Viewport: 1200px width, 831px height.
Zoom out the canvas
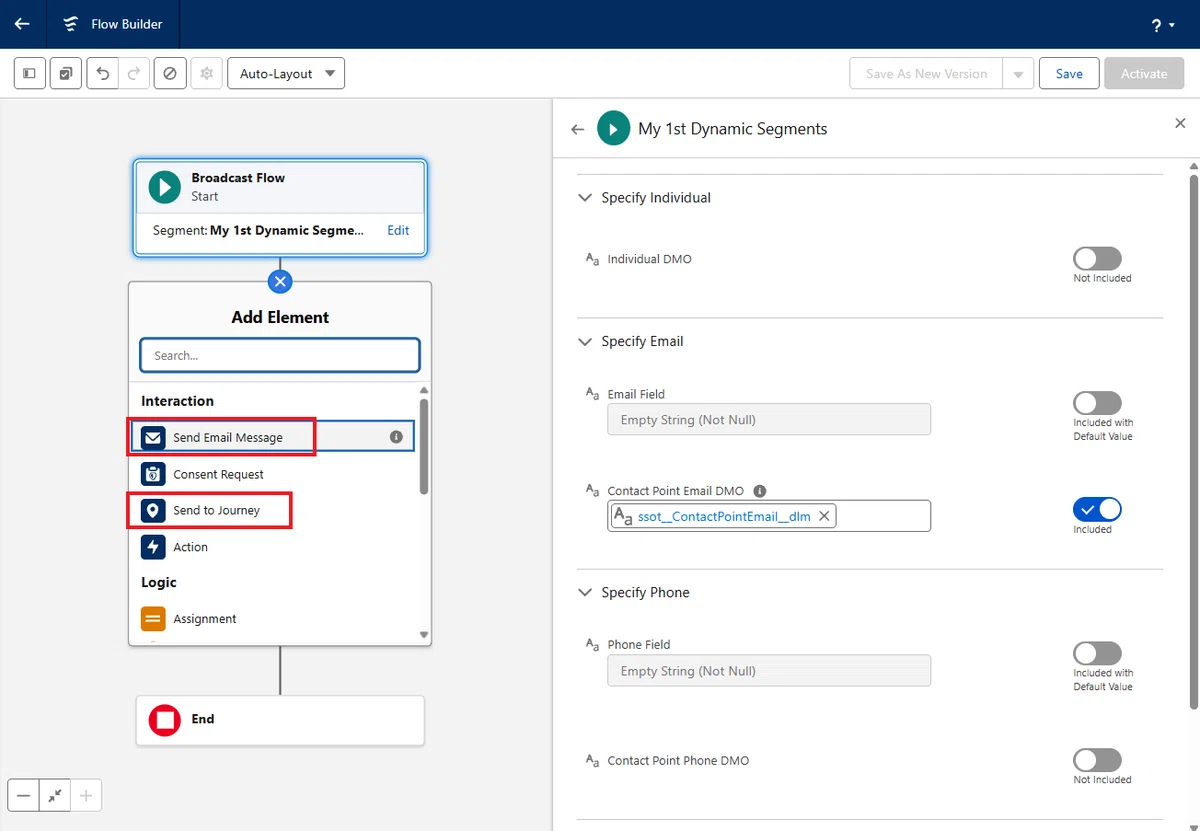click(24, 796)
